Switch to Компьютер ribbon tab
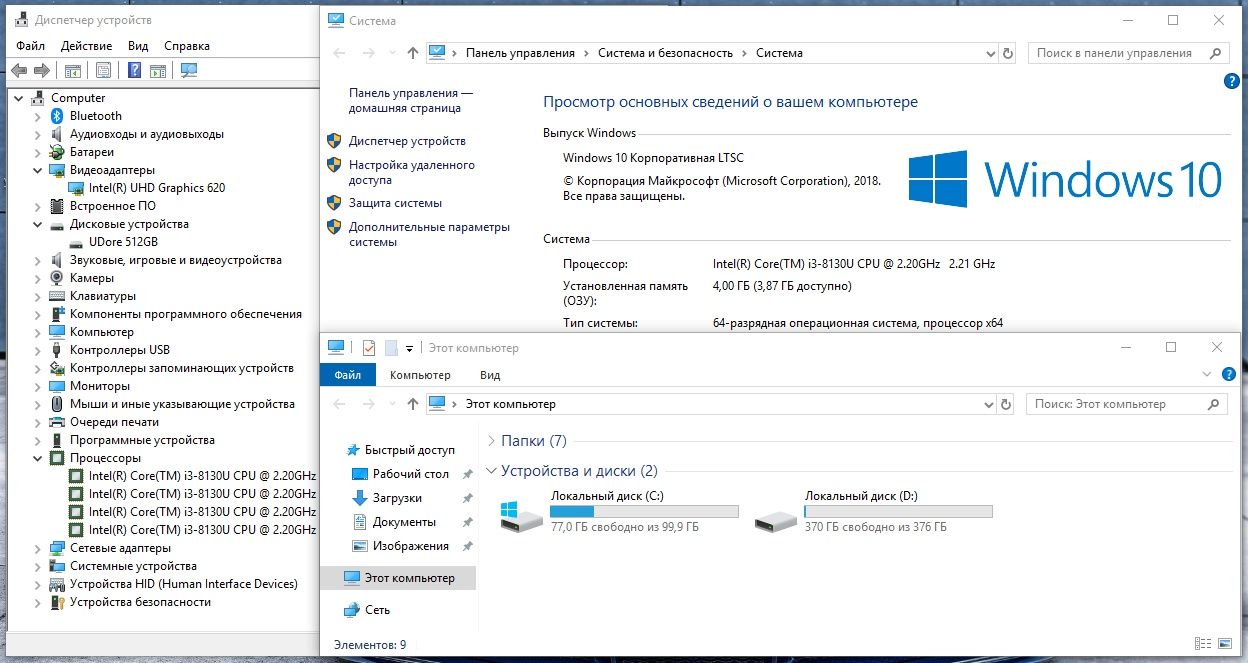The image size is (1248, 663). tap(420, 375)
